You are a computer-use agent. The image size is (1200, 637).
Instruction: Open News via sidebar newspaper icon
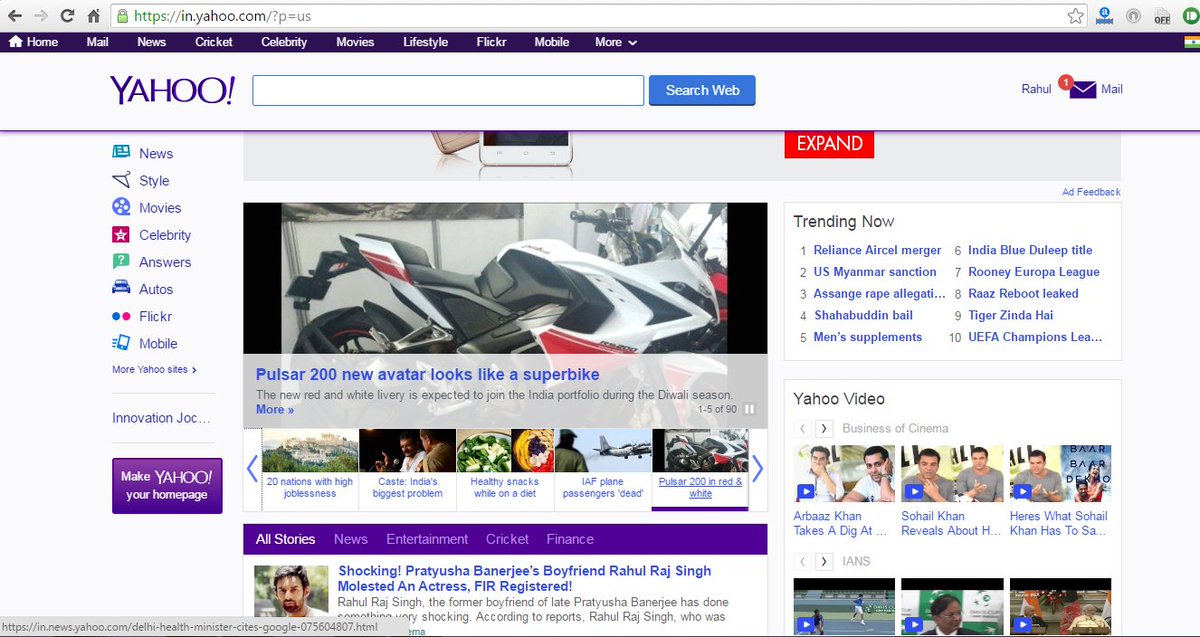(x=121, y=153)
